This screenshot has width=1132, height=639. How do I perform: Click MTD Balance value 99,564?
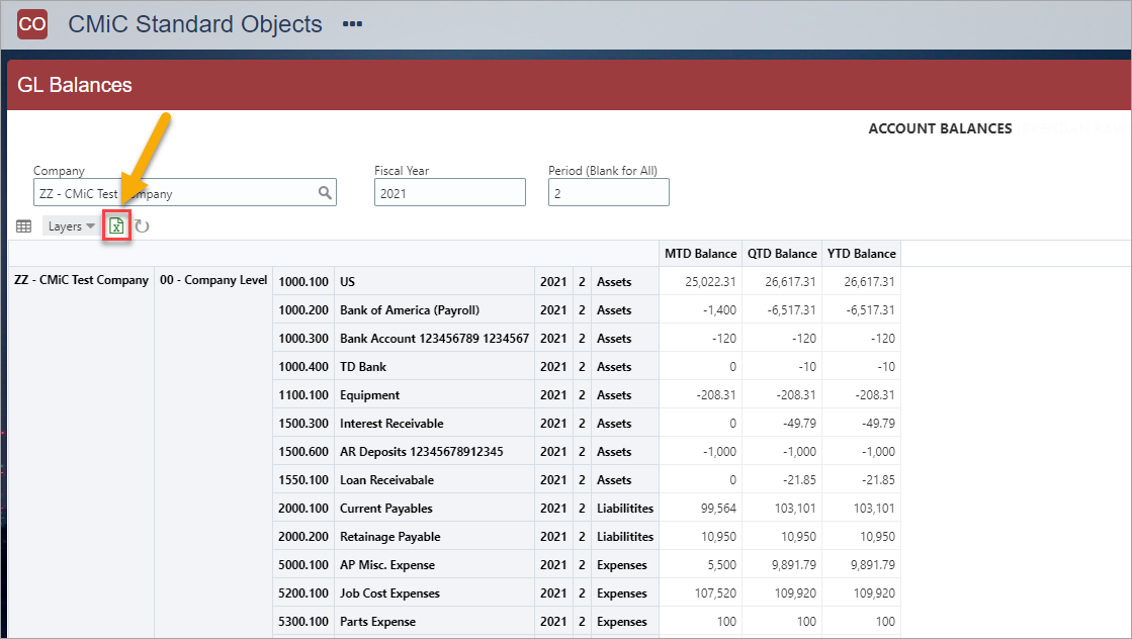coord(718,508)
